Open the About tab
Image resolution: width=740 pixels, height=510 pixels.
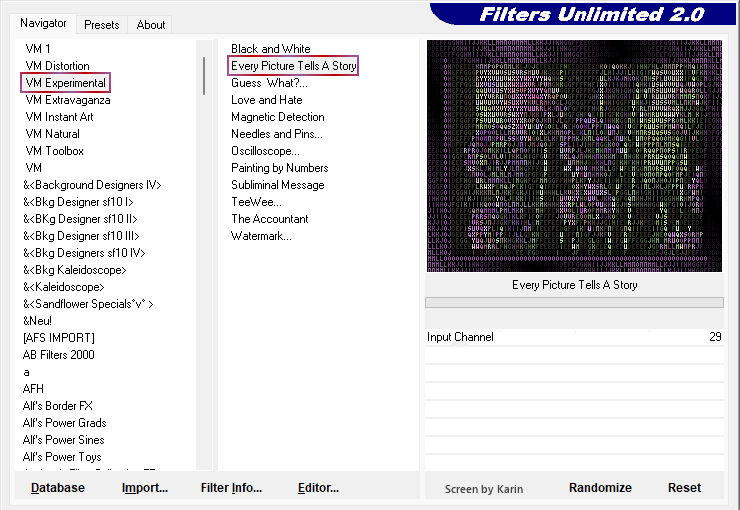point(151,25)
